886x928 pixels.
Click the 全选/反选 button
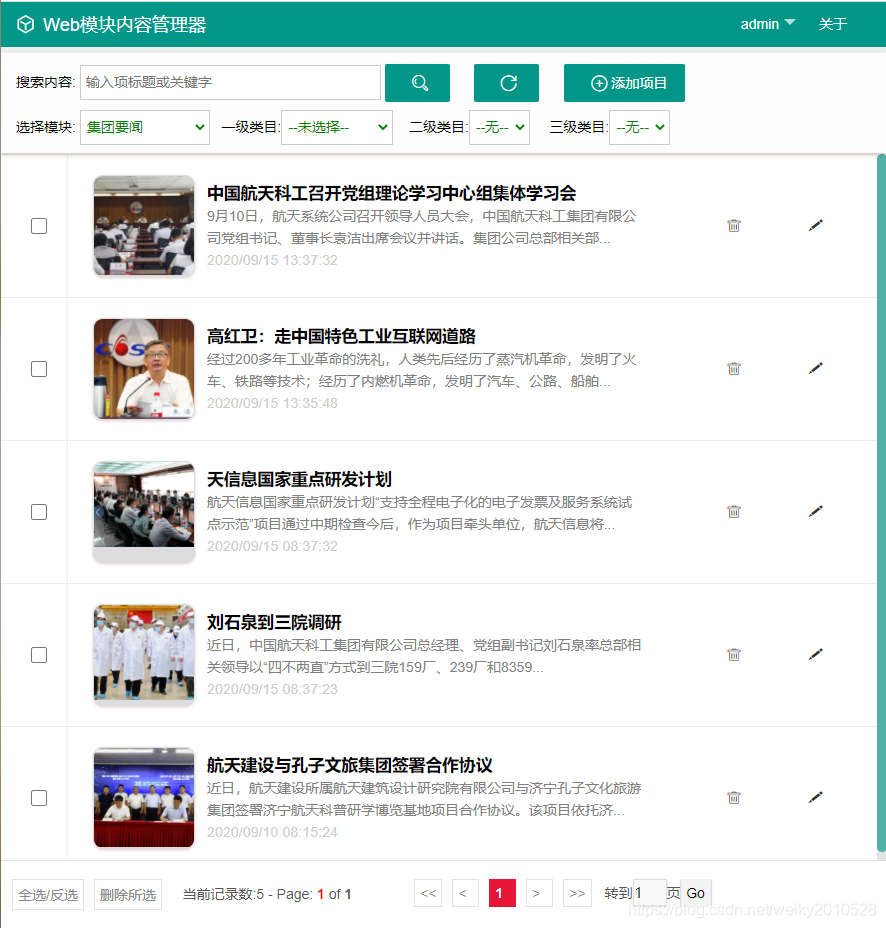(x=48, y=894)
